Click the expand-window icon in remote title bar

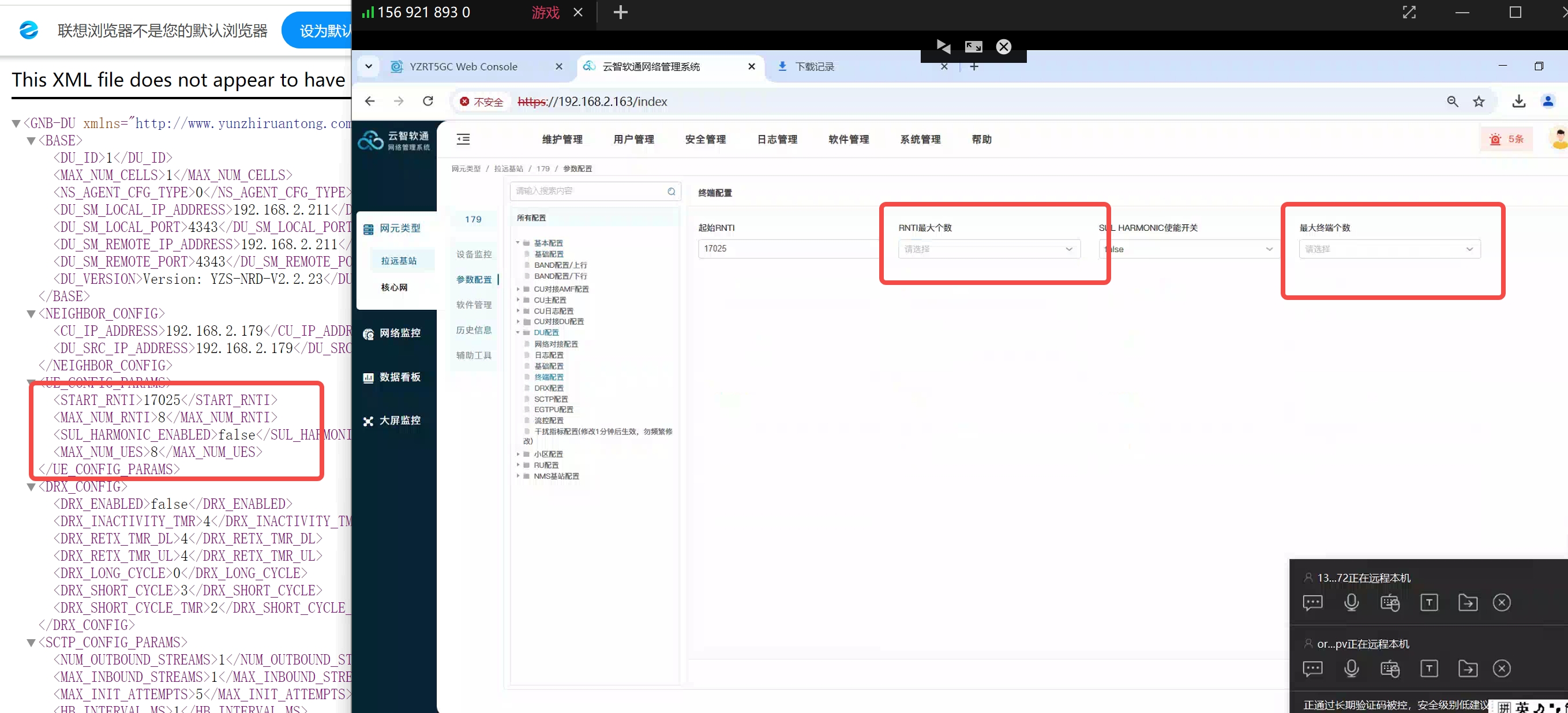(1409, 12)
